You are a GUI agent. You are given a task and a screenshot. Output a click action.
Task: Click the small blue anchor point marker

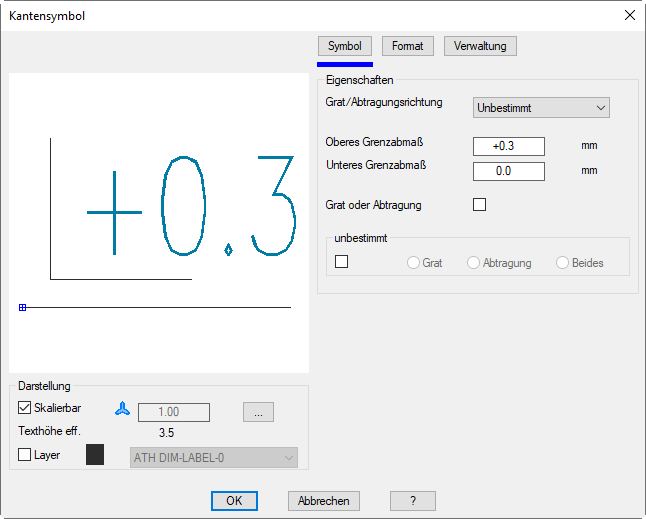[22, 307]
